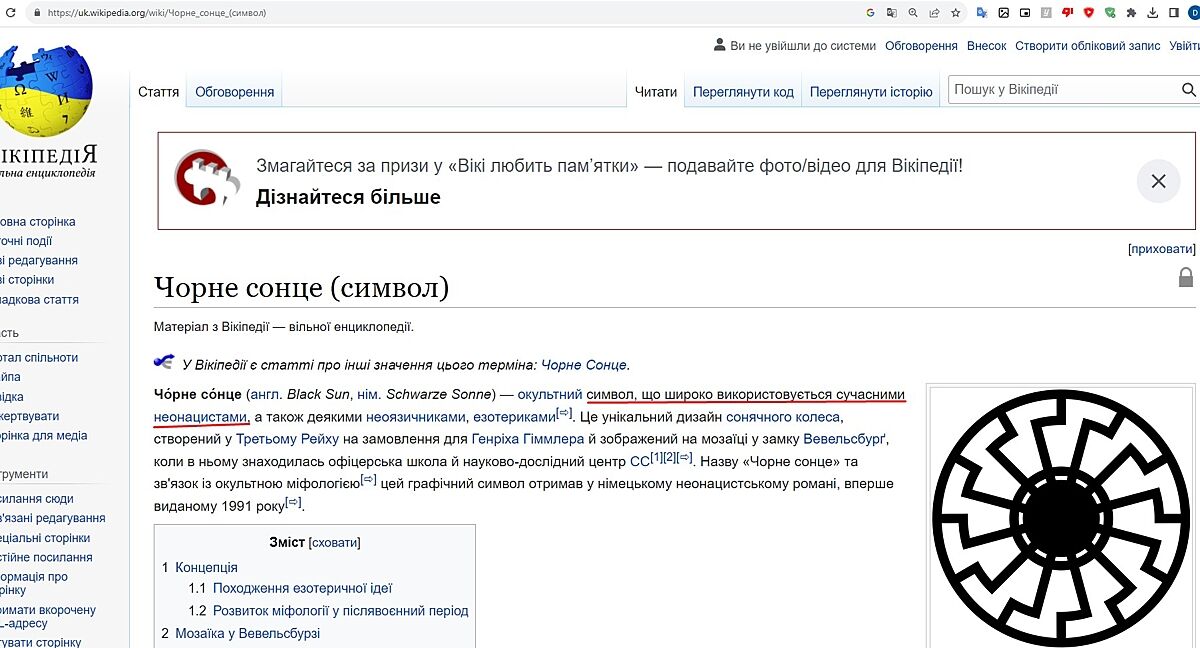Click the Ukrainian Wikipedia globe logo
This screenshot has width=1200, height=648.
point(45,90)
